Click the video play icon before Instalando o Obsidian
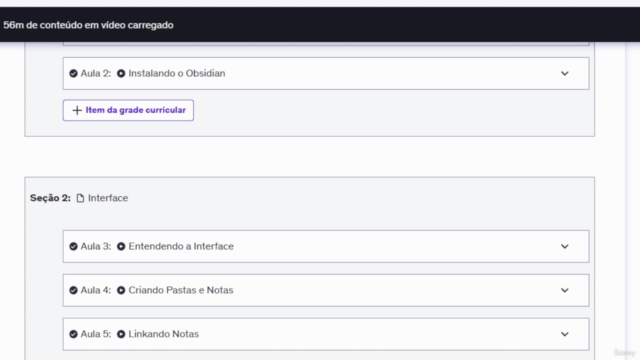The height and width of the screenshot is (360, 640). click(121, 73)
